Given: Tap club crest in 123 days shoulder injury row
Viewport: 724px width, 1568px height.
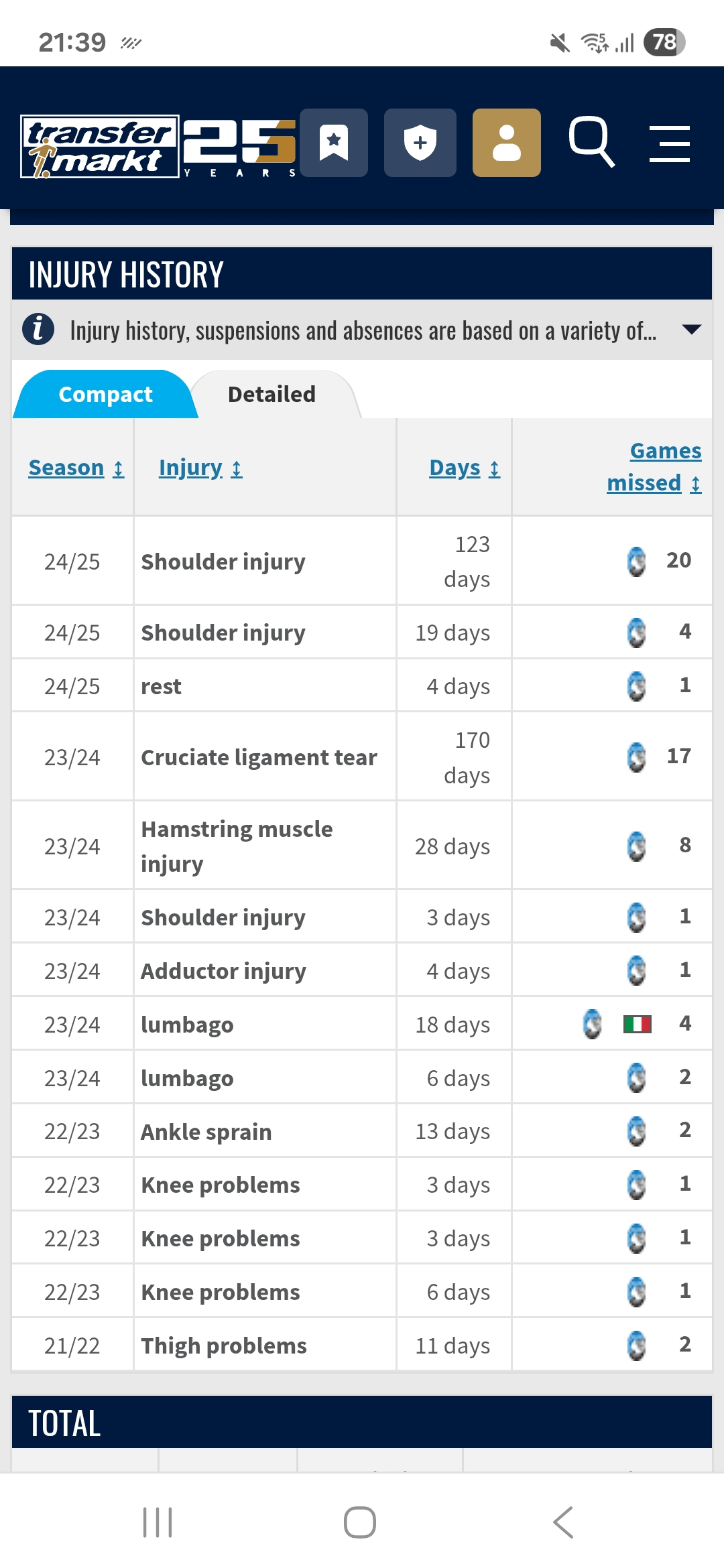Looking at the screenshot, I should [x=636, y=561].
